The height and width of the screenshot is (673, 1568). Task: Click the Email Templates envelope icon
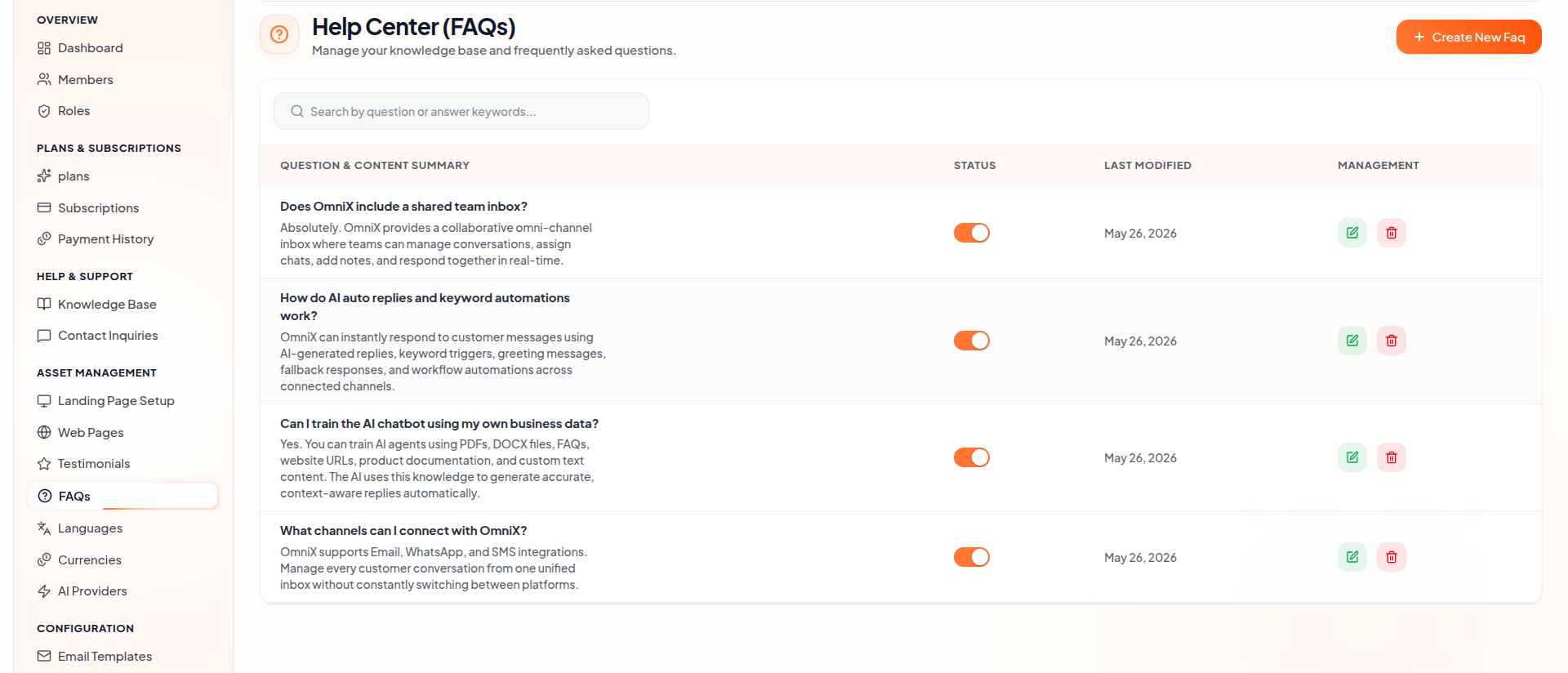tap(44, 656)
